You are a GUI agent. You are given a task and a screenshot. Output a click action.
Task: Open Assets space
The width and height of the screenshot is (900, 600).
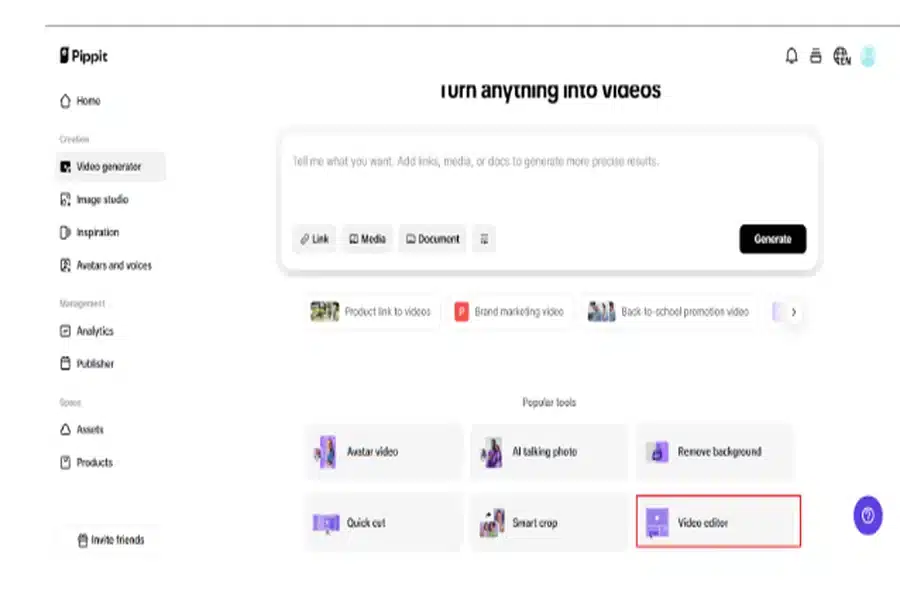pos(82,429)
